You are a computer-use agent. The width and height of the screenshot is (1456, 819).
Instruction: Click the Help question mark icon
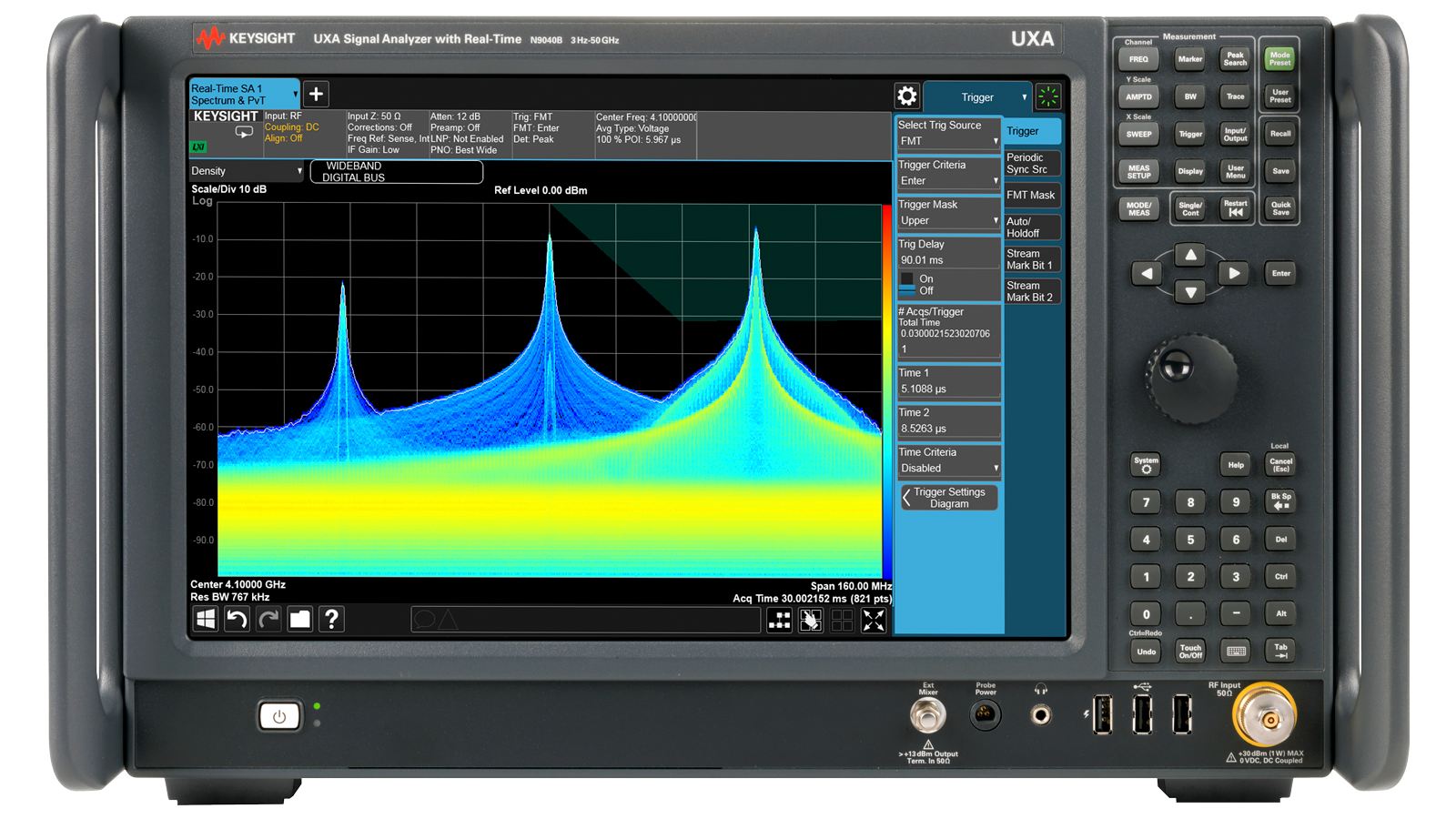(x=332, y=620)
